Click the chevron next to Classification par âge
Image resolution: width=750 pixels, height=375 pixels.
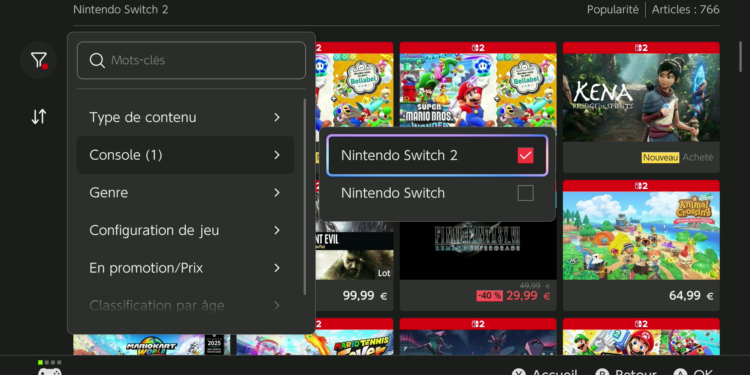coord(277,305)
